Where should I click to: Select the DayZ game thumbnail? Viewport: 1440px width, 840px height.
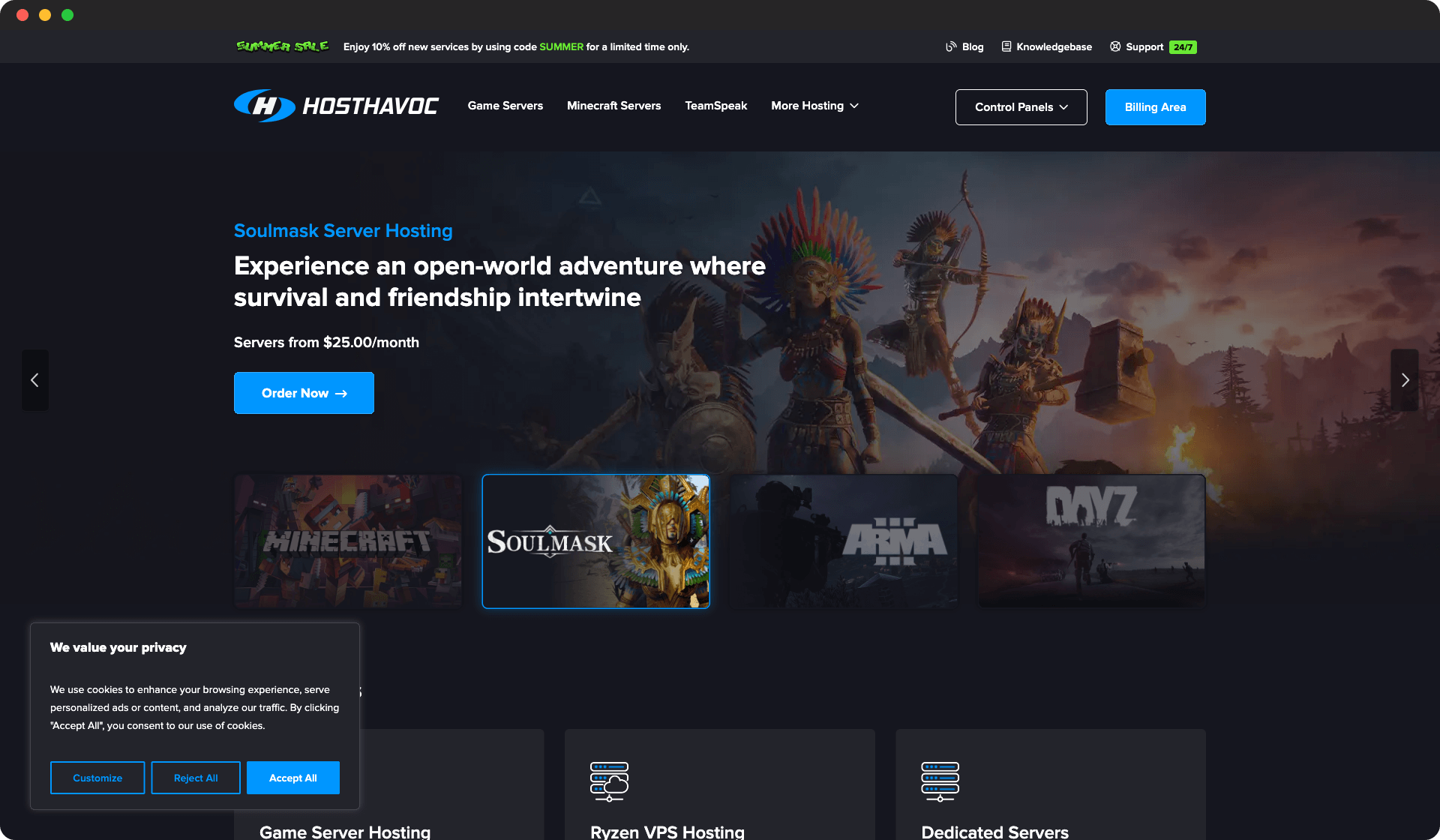click(x=1091, y=541)
